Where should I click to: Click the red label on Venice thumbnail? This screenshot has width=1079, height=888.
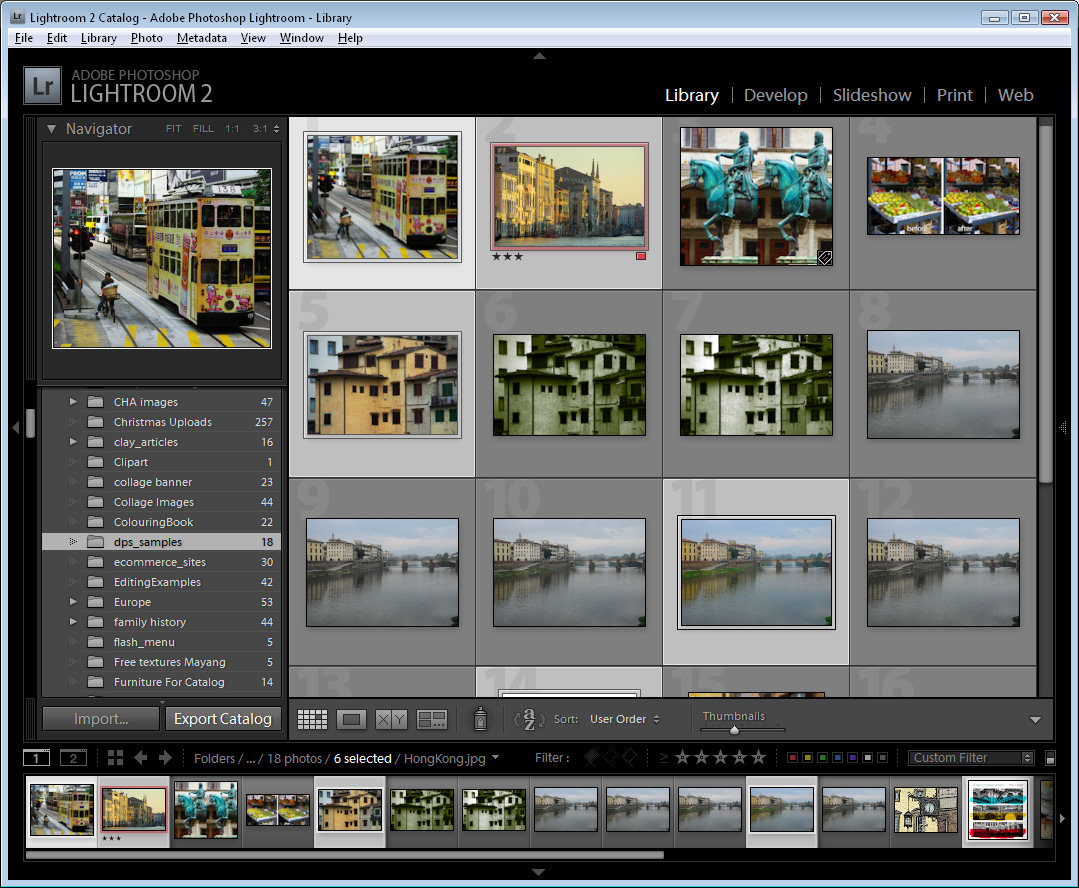click(641, 256)
